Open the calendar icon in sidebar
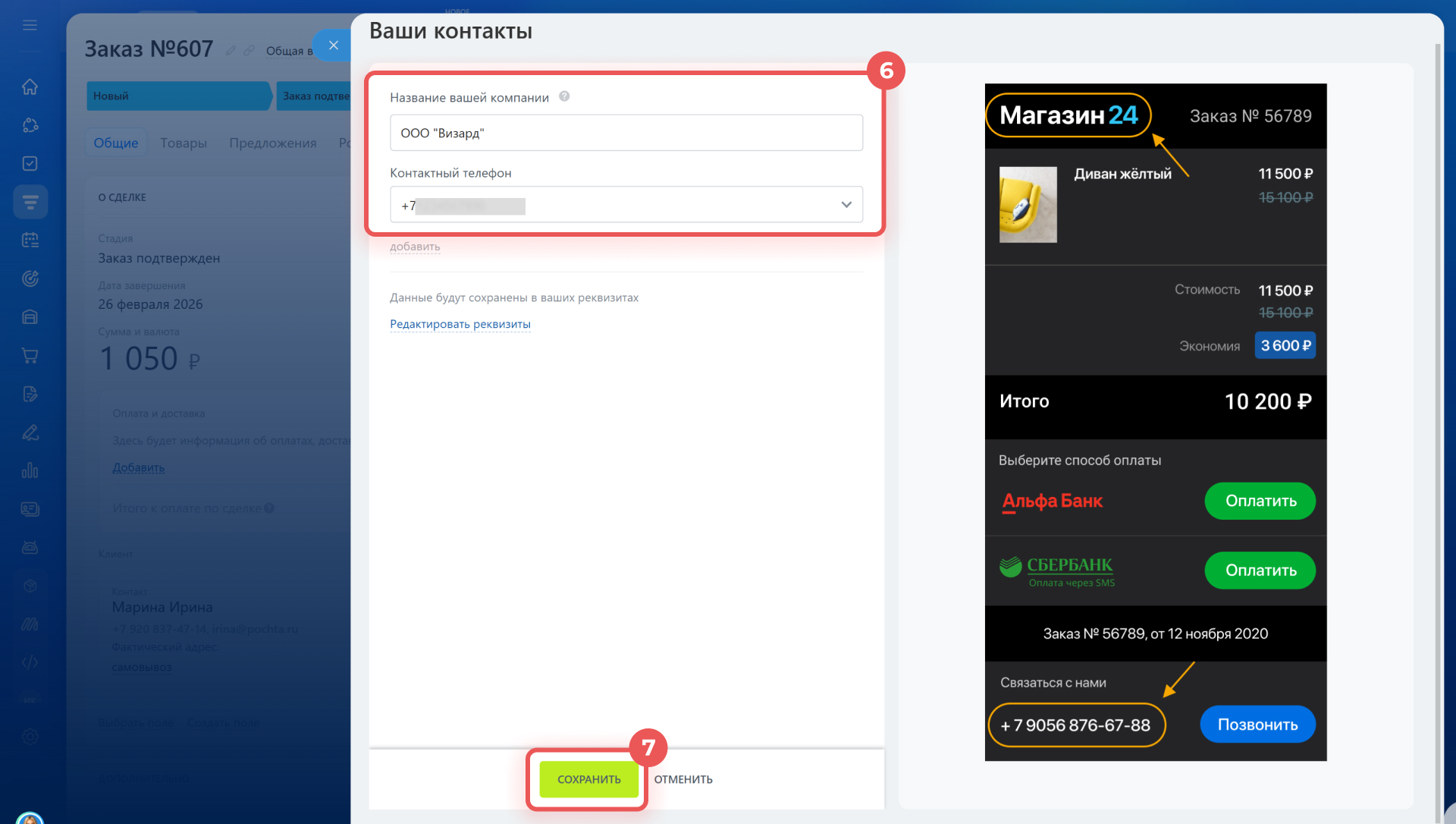 [x=30, y=240]
